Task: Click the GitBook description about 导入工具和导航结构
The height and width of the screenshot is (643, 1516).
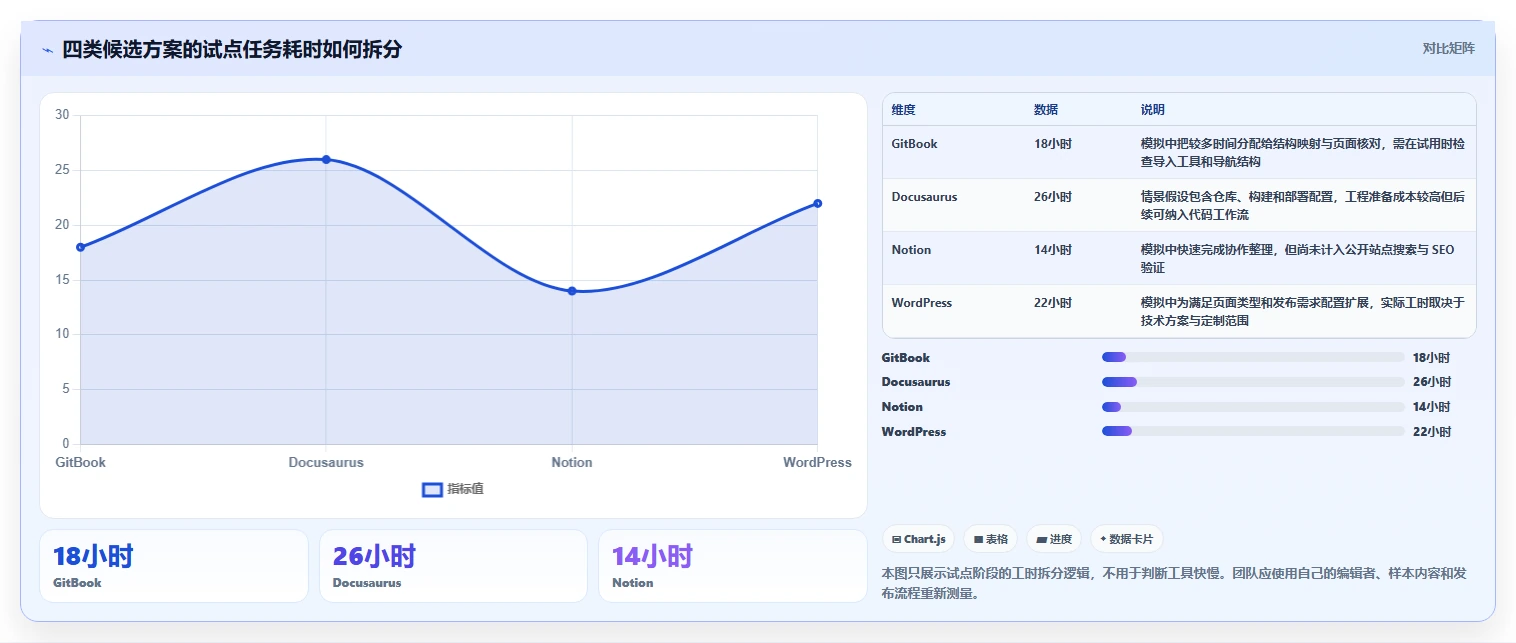Action: point(1303,153)
